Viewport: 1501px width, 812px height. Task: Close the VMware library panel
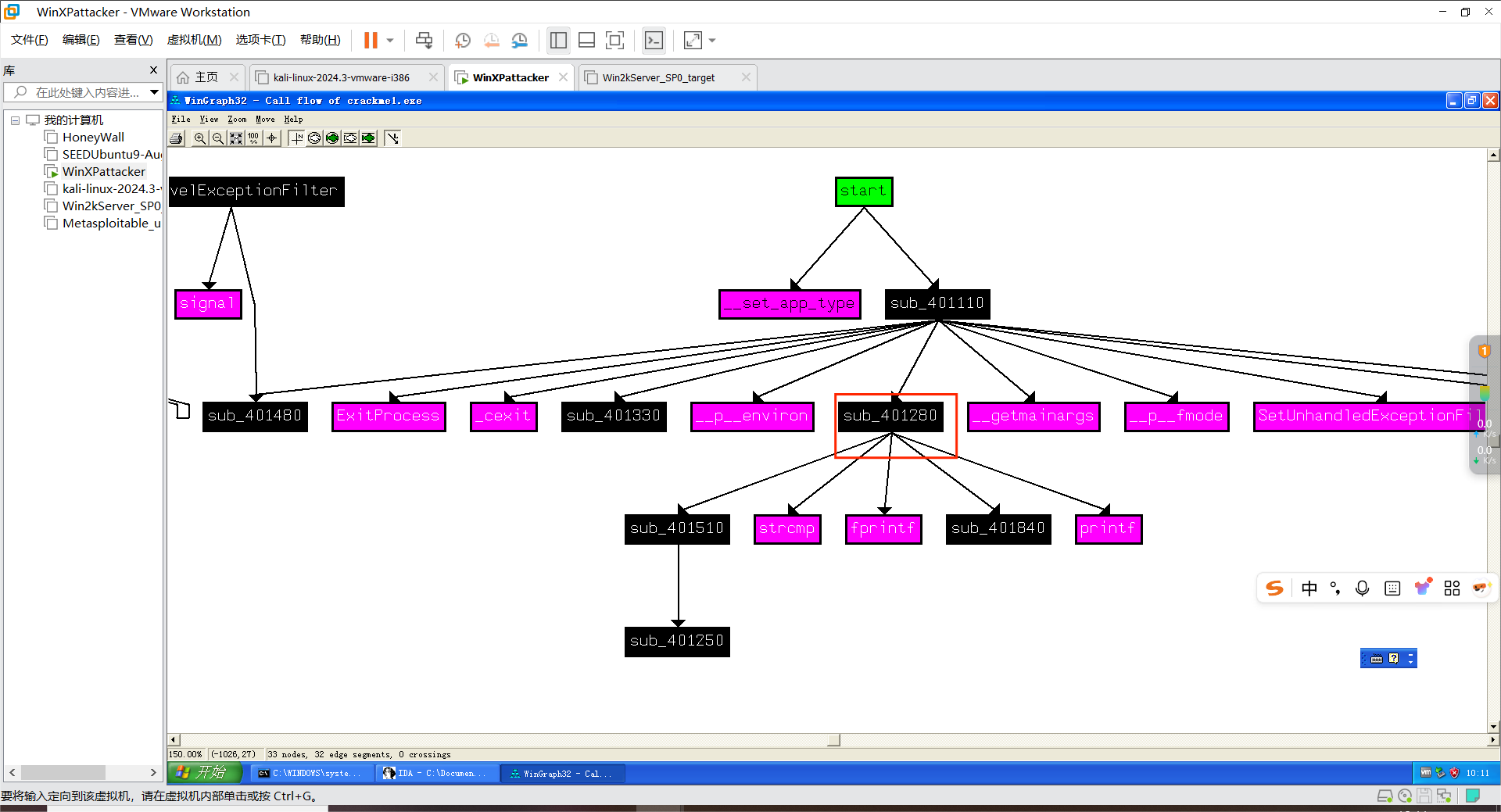tap(153, 70)
